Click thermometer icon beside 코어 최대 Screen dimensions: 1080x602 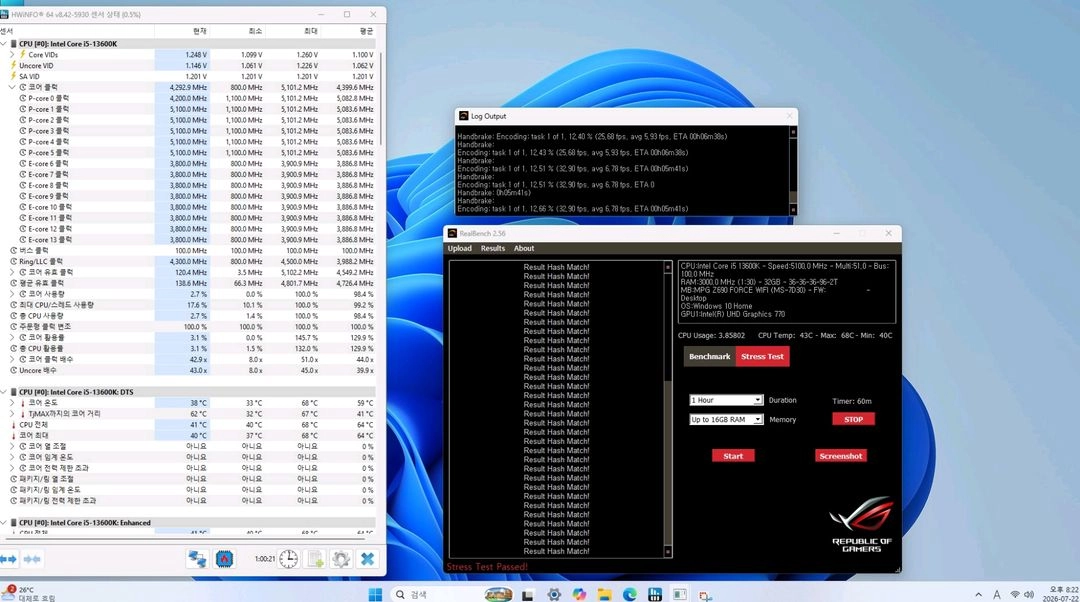(13, 436)
